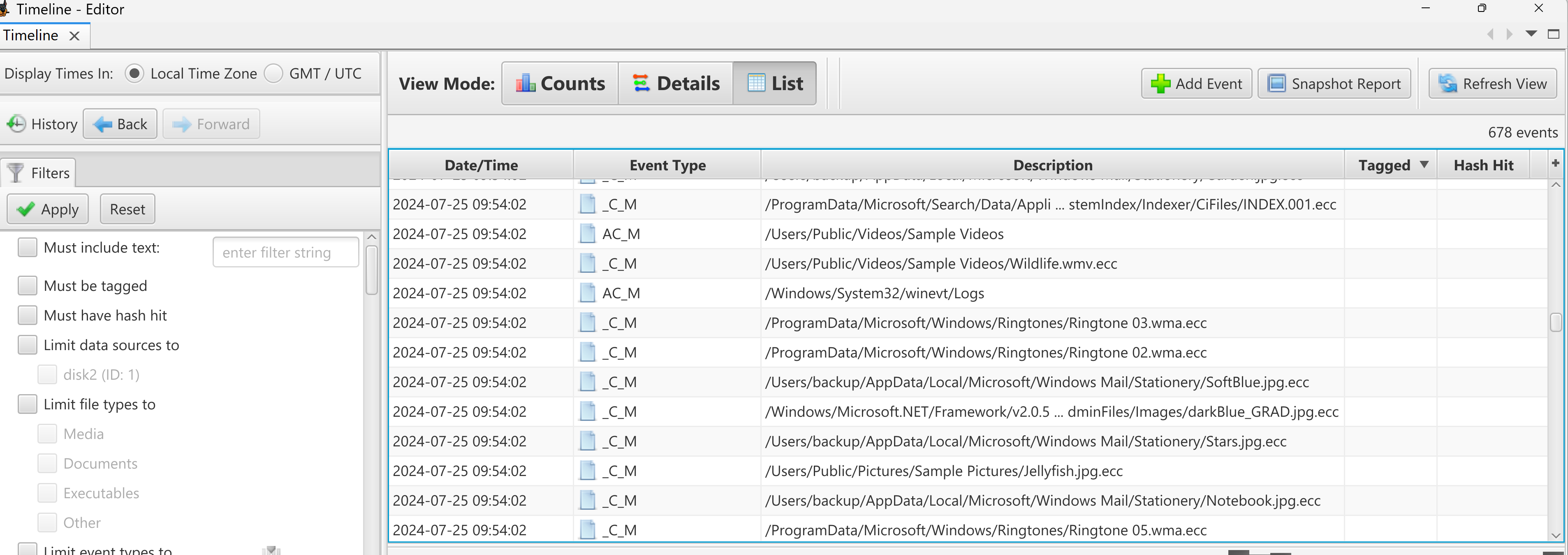
Task: Click file icon for Wildlife.wmv.ecc row
Action: point(587,264)
